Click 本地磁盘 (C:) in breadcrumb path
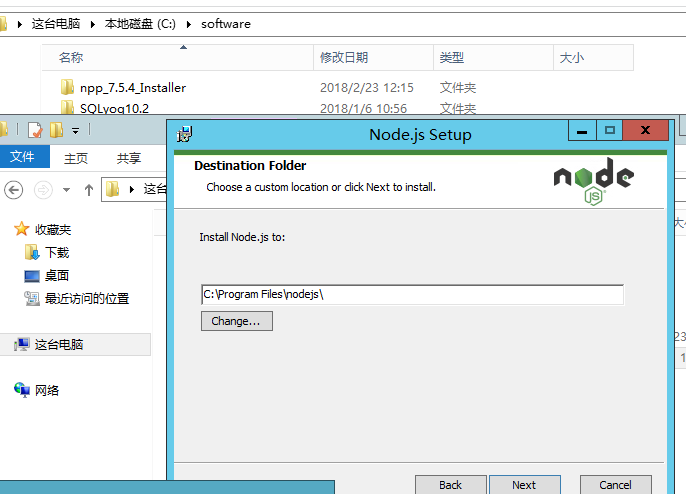The image size is (686, 494). pyautogui.click(x=140, y=24)
